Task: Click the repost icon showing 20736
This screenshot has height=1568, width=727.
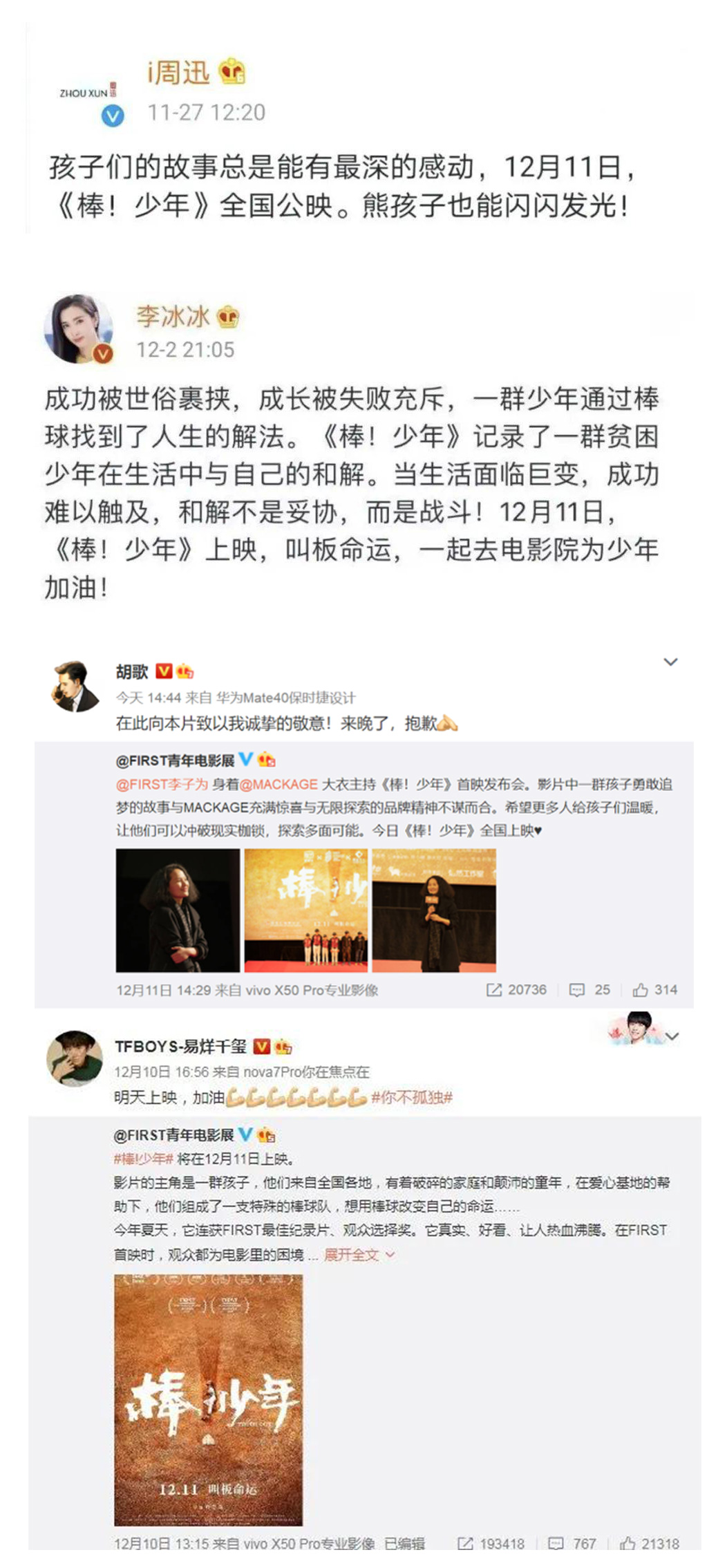Action: 493,990
